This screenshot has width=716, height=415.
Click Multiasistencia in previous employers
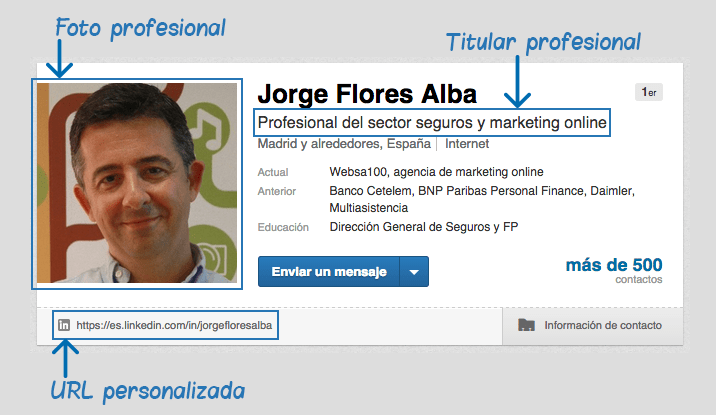click(x=369, y=208)
